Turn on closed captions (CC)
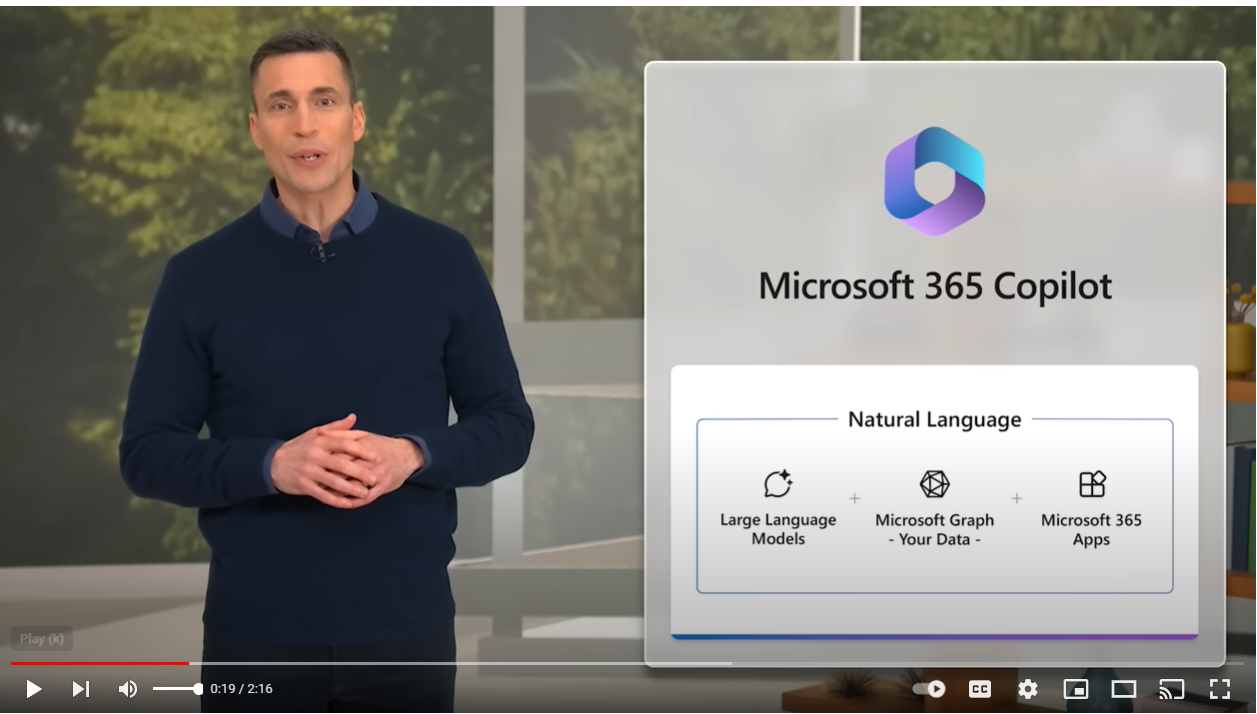 coord(980,689)
